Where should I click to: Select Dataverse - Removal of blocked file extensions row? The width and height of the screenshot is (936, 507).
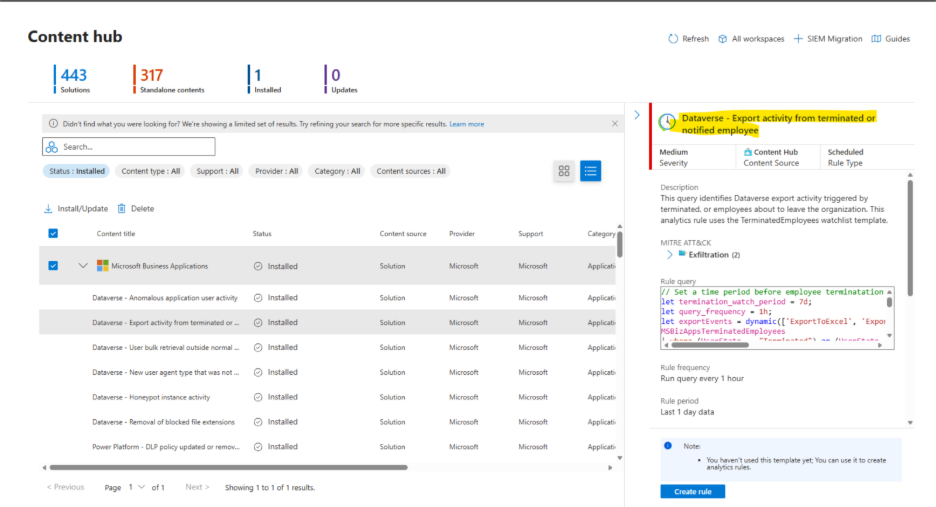pyautogui.click(x=327, y=422)
